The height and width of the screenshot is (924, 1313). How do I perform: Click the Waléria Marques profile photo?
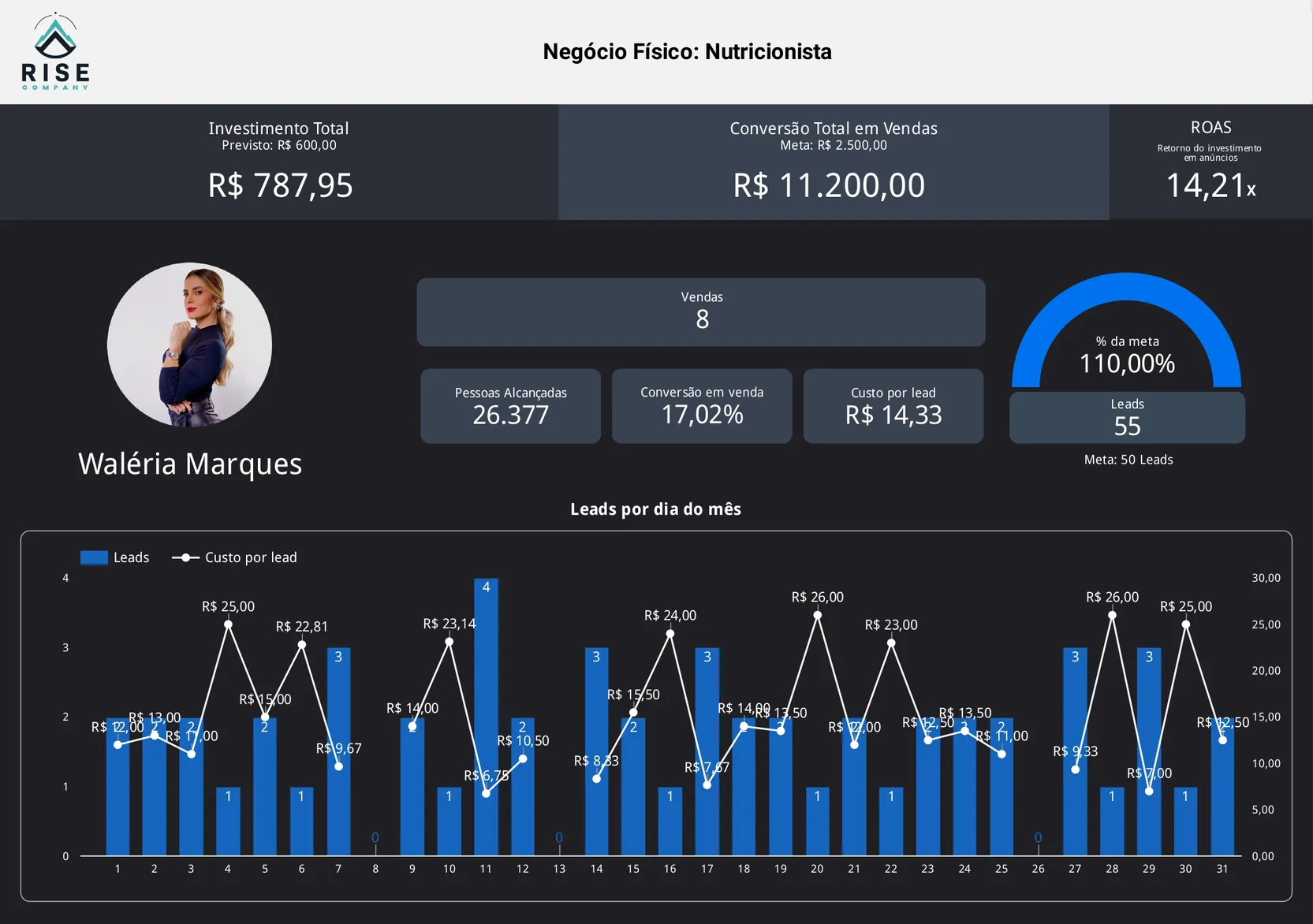pyautogui.click(x=189, y=345)
